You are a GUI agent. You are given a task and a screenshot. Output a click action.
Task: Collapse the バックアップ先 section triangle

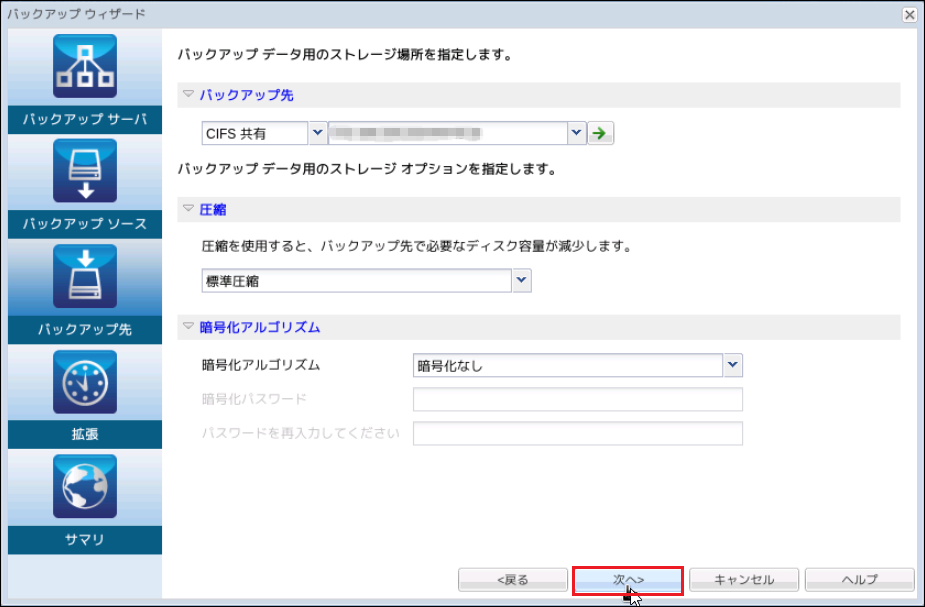point(188,94)
